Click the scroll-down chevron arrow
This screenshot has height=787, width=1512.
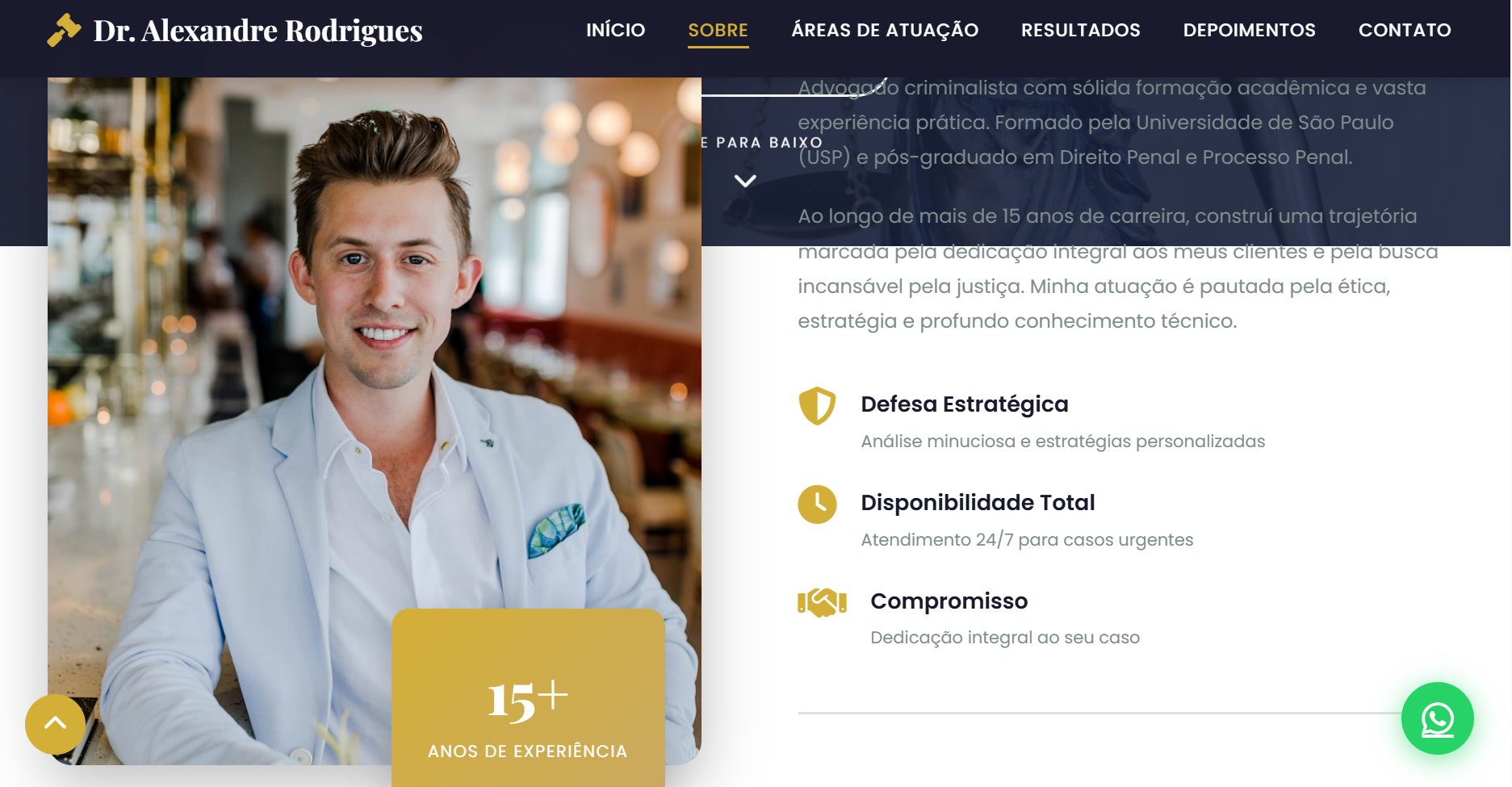tap(745, 181)
